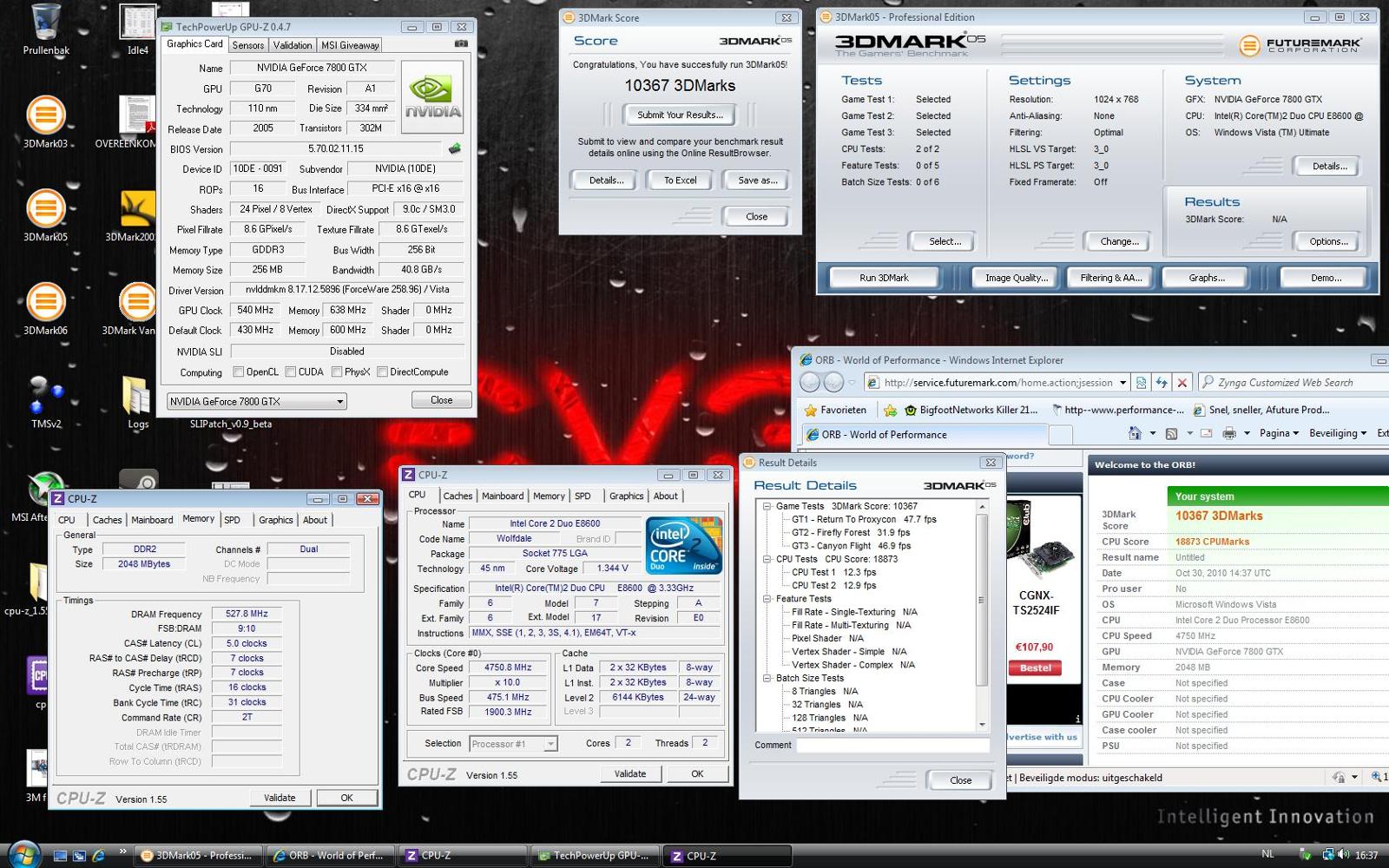Click the Graphs button in 3DMark05

pos(1207,278)
